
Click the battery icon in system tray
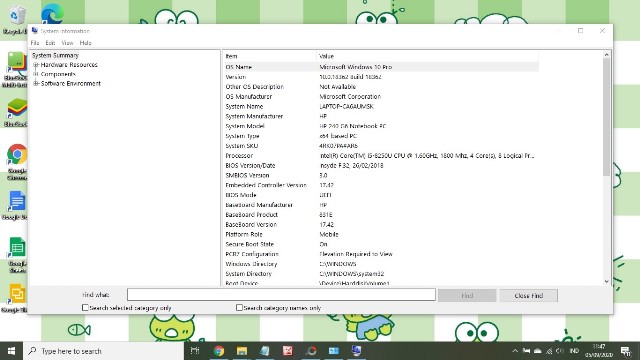tap(527, 351)
